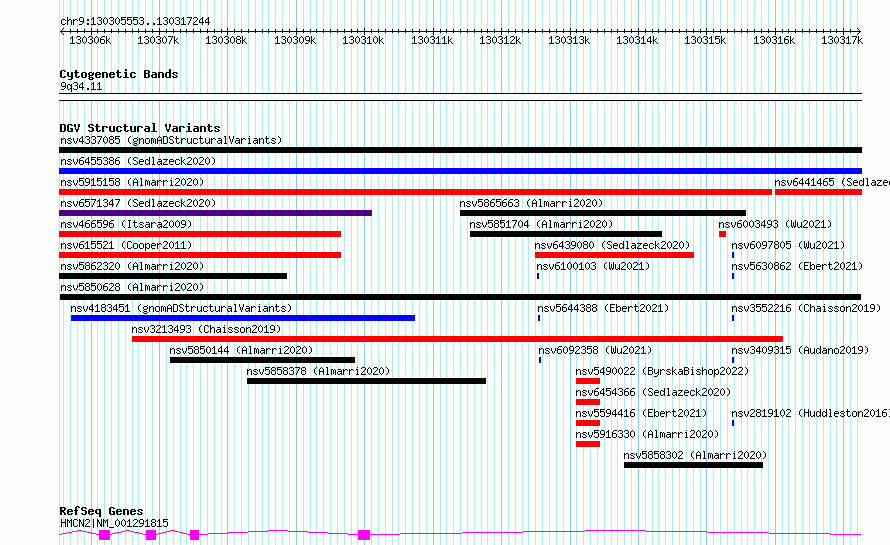890x545 pixels.
Task: Select the nsv3213493 (Chaisson2019) label
Action: click(206, 329)
